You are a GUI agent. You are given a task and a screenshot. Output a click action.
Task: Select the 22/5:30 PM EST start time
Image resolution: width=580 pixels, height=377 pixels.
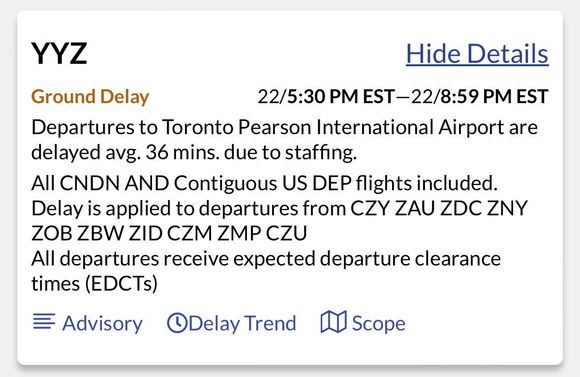coord(326,97)
